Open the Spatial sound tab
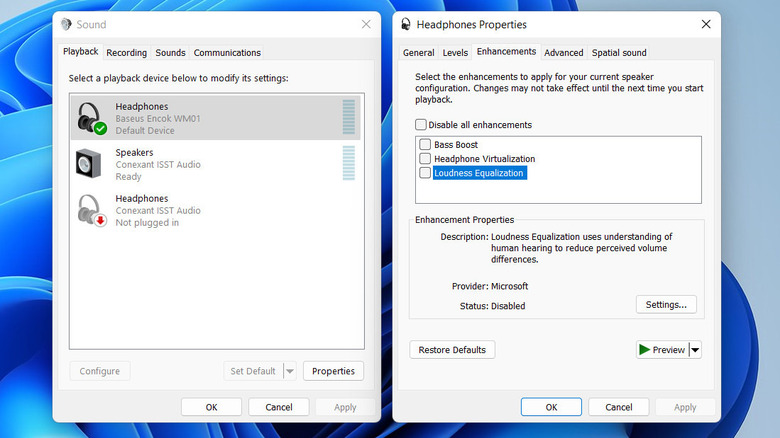This screenshot has width=780, height=438. tap(619, 53)
